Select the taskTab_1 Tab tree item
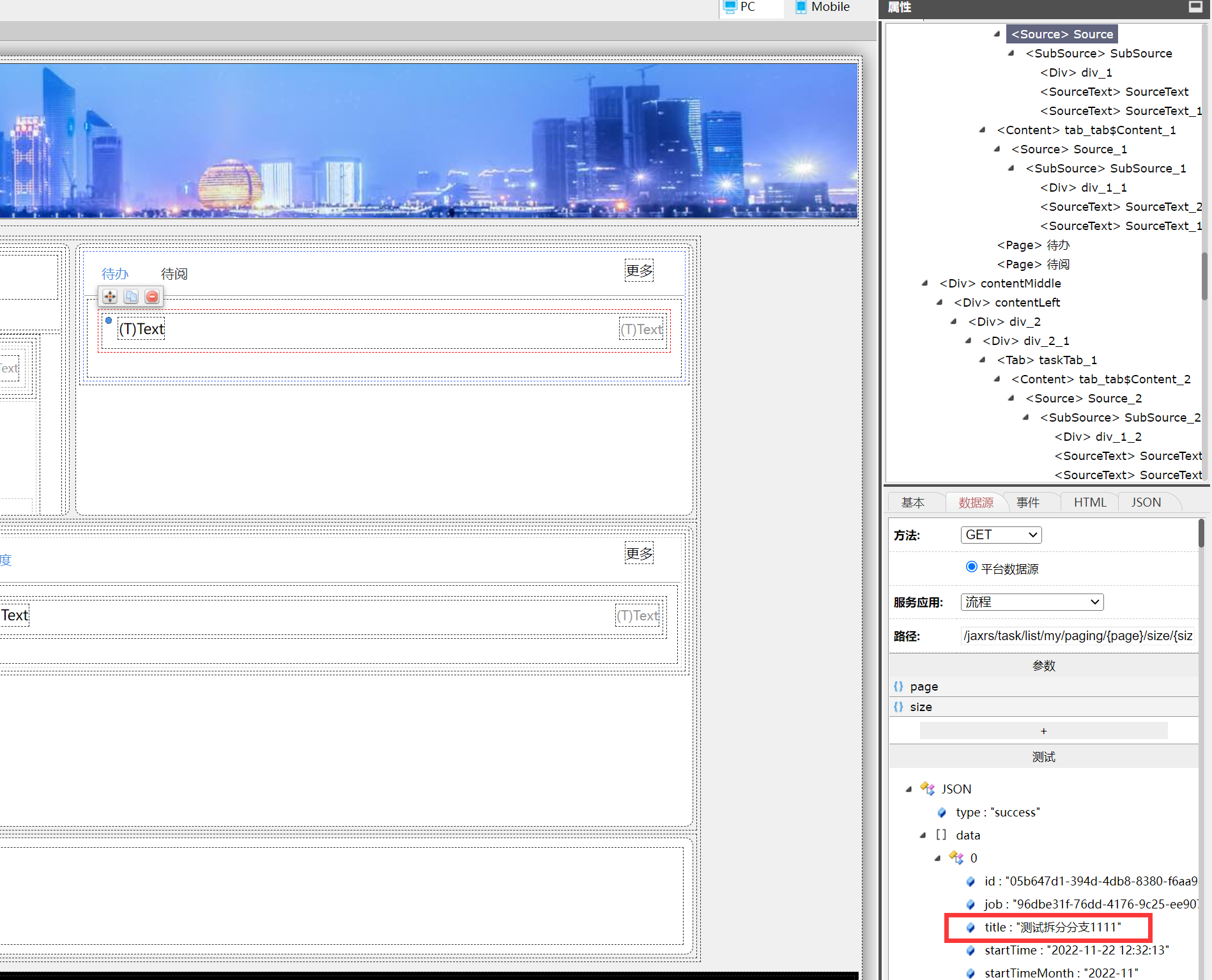The height and width of the screenshot is (980, 1212). click(1047, 360)
